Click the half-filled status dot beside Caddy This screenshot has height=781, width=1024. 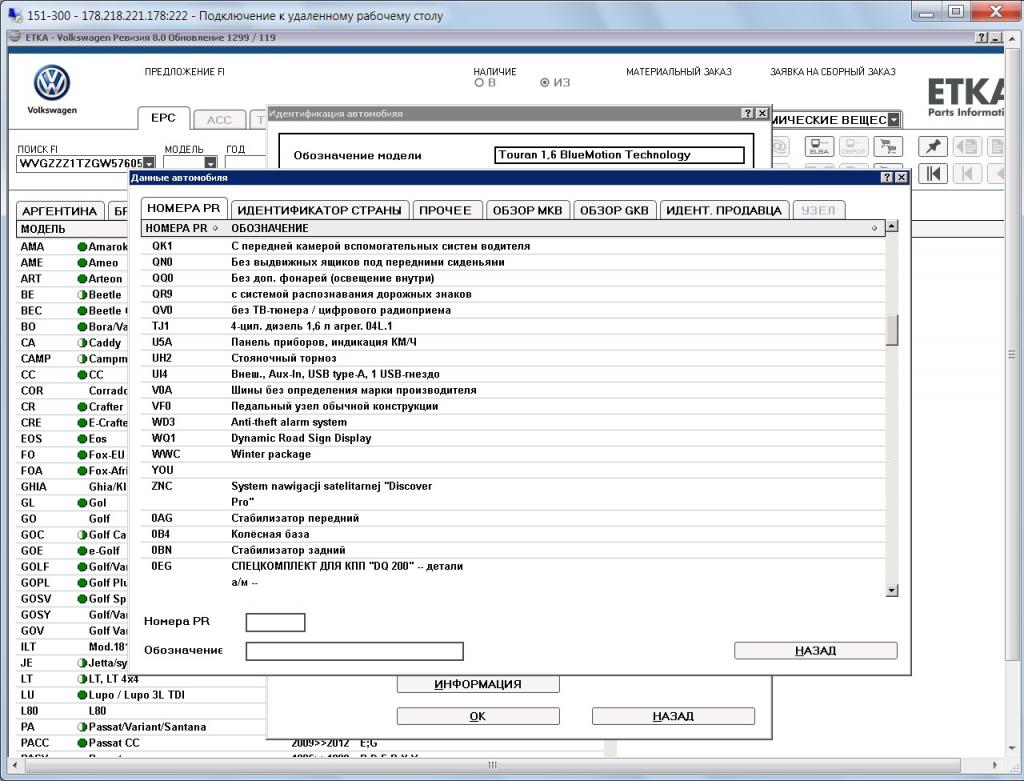(x=82, y=343)
